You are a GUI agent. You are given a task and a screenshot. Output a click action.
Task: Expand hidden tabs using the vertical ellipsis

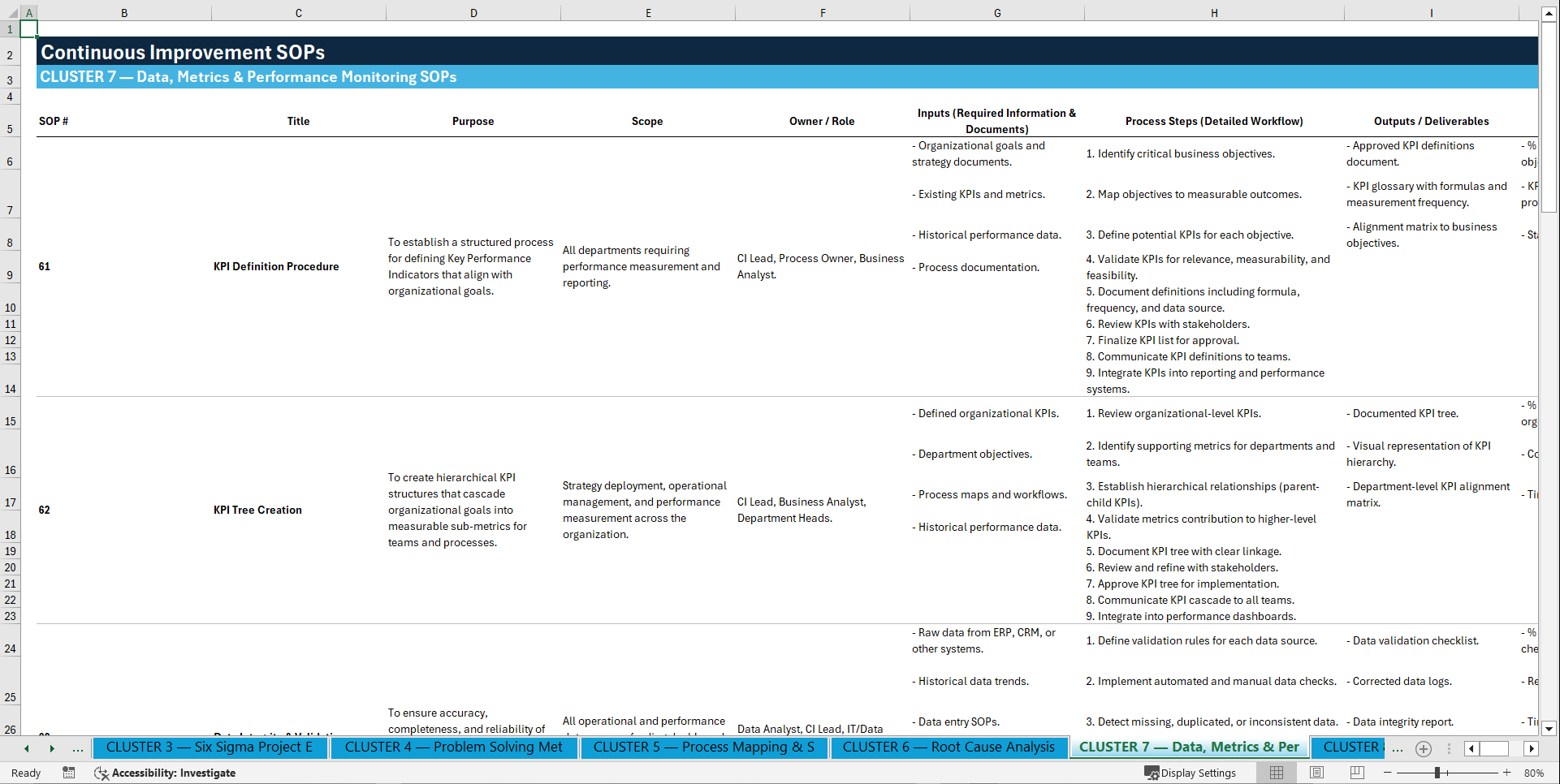1450,748
